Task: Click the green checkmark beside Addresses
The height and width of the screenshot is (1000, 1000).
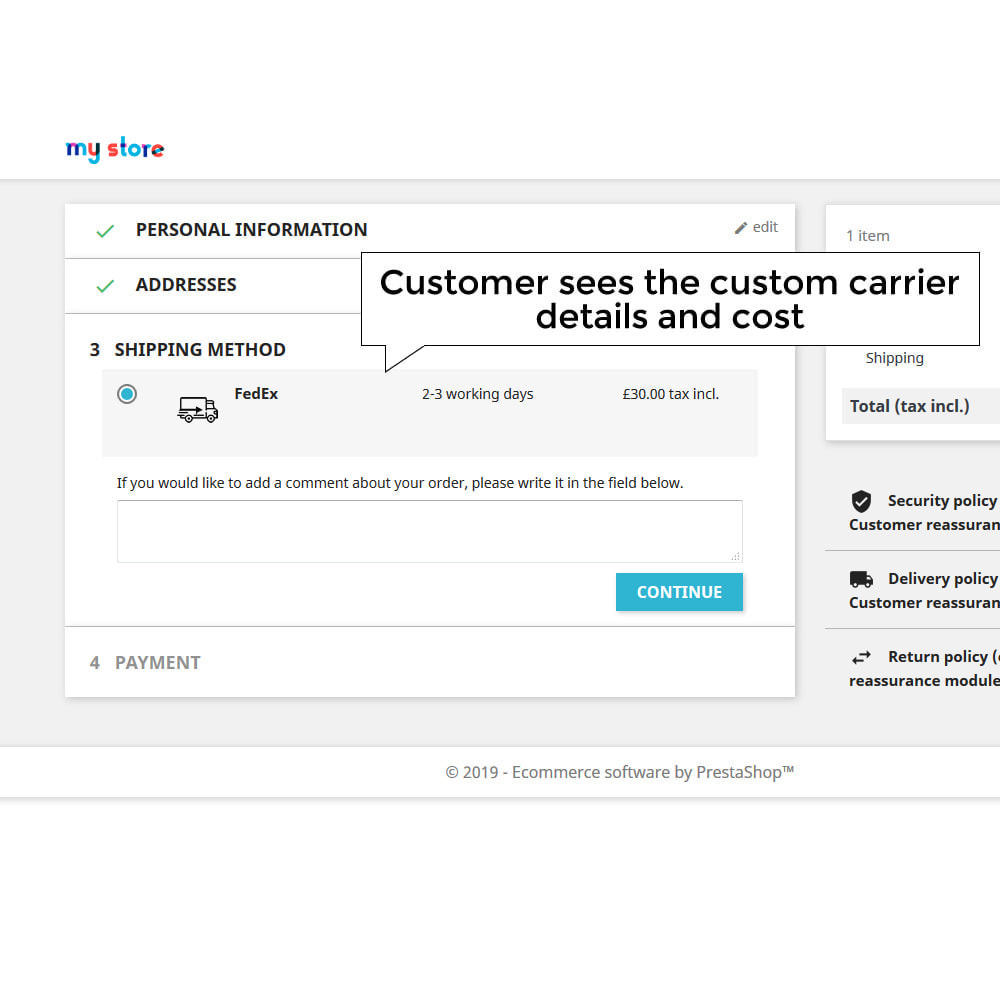Action: click(x=105, y=286)
